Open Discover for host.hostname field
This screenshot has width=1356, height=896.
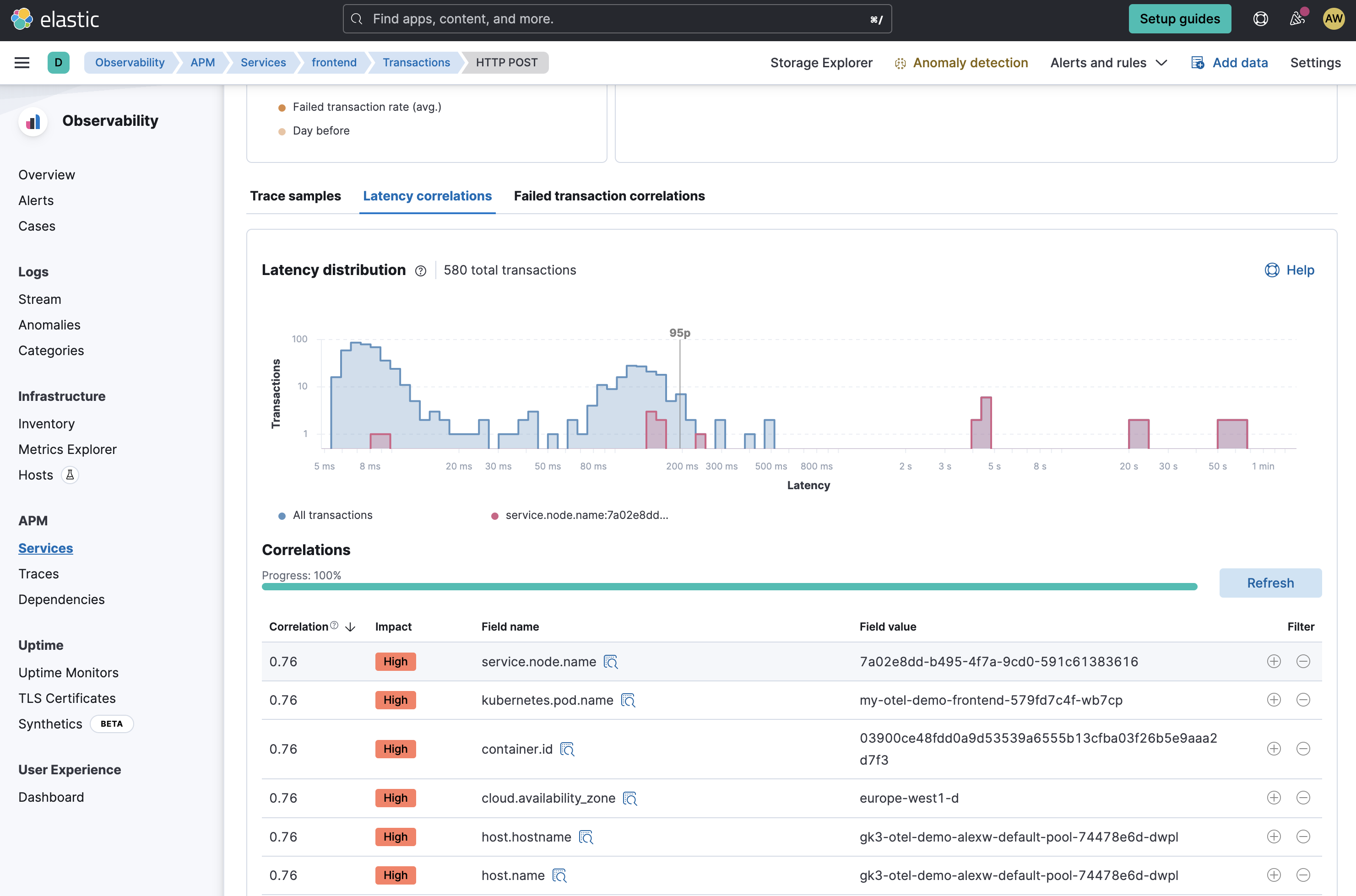point(586,837)
